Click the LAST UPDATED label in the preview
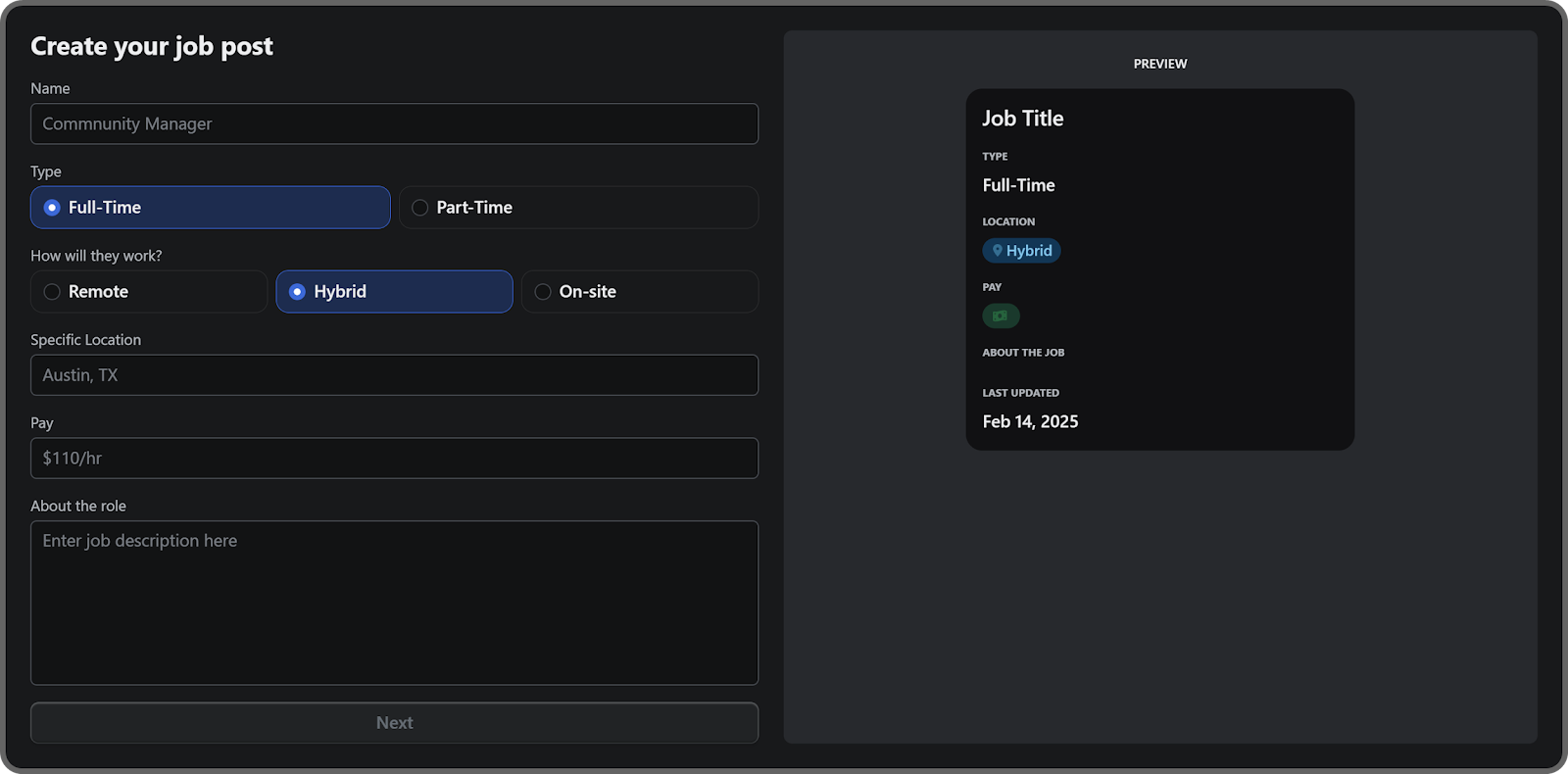Image resolution: width=1568 pixels, height=774 pixels. pyautogui.click(x=1020, y=393)
